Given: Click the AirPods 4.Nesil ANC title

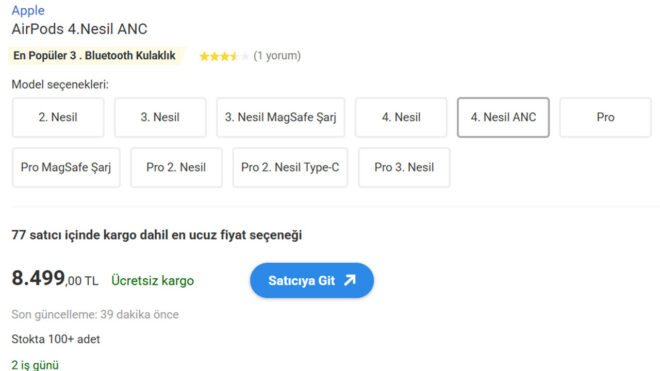Looking at the screenshot, I should pyautogui.click(x=80, y=29).
